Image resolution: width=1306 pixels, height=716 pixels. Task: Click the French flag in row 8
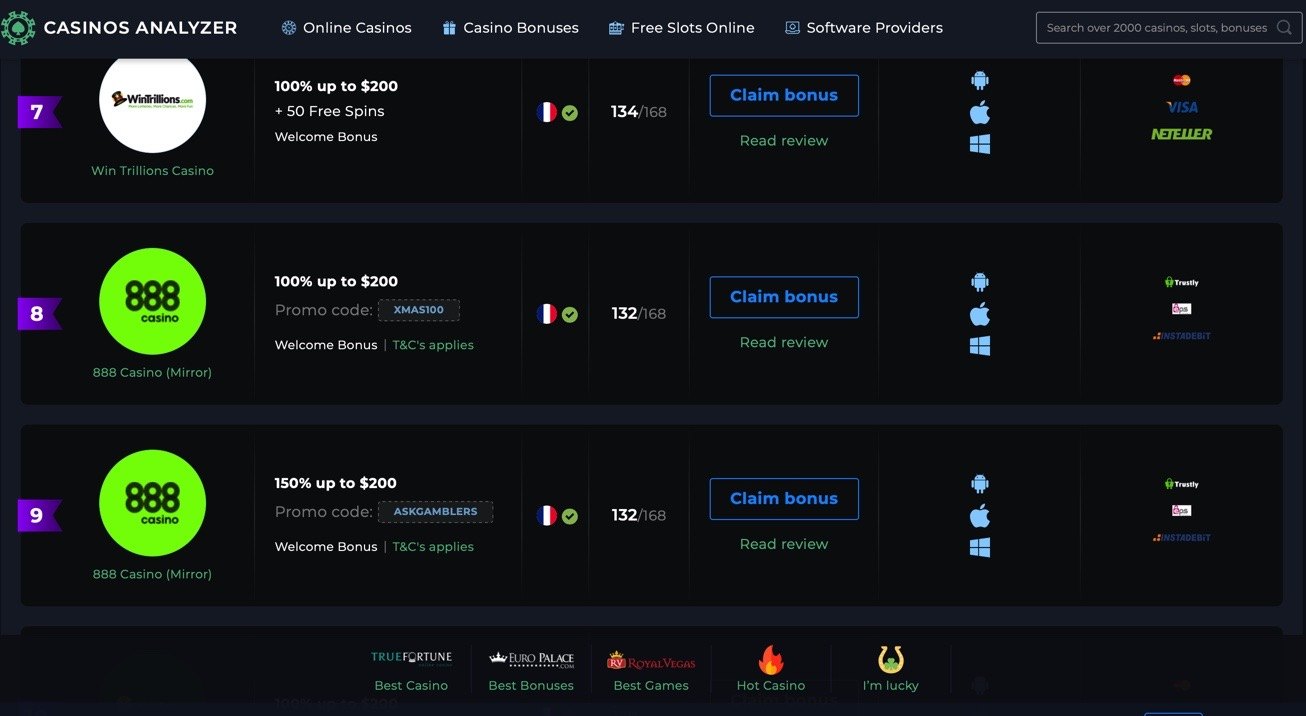pyautogui.click(x=547, y=314)
